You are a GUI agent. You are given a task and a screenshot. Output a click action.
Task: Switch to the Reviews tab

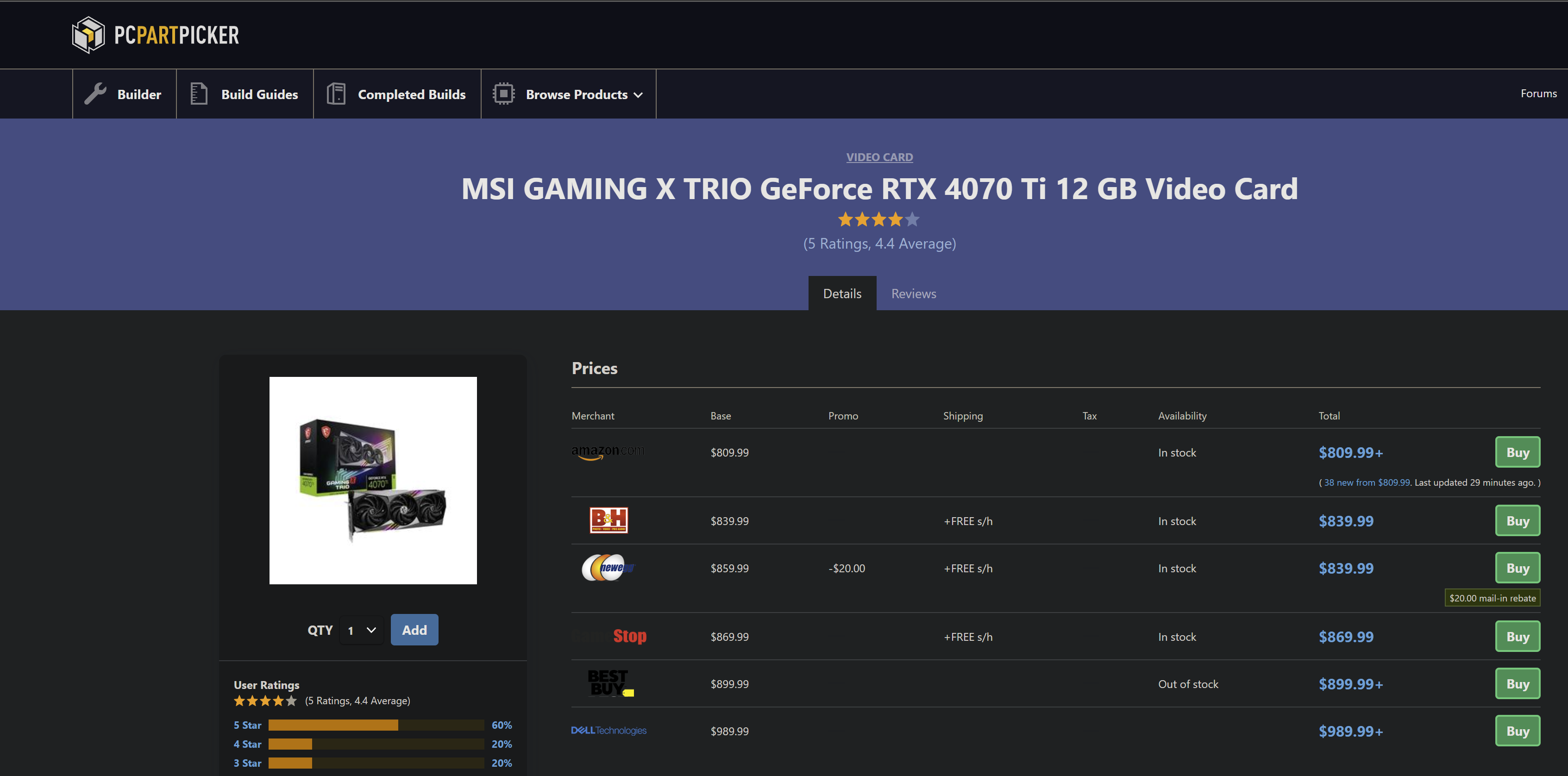point(913,294)
